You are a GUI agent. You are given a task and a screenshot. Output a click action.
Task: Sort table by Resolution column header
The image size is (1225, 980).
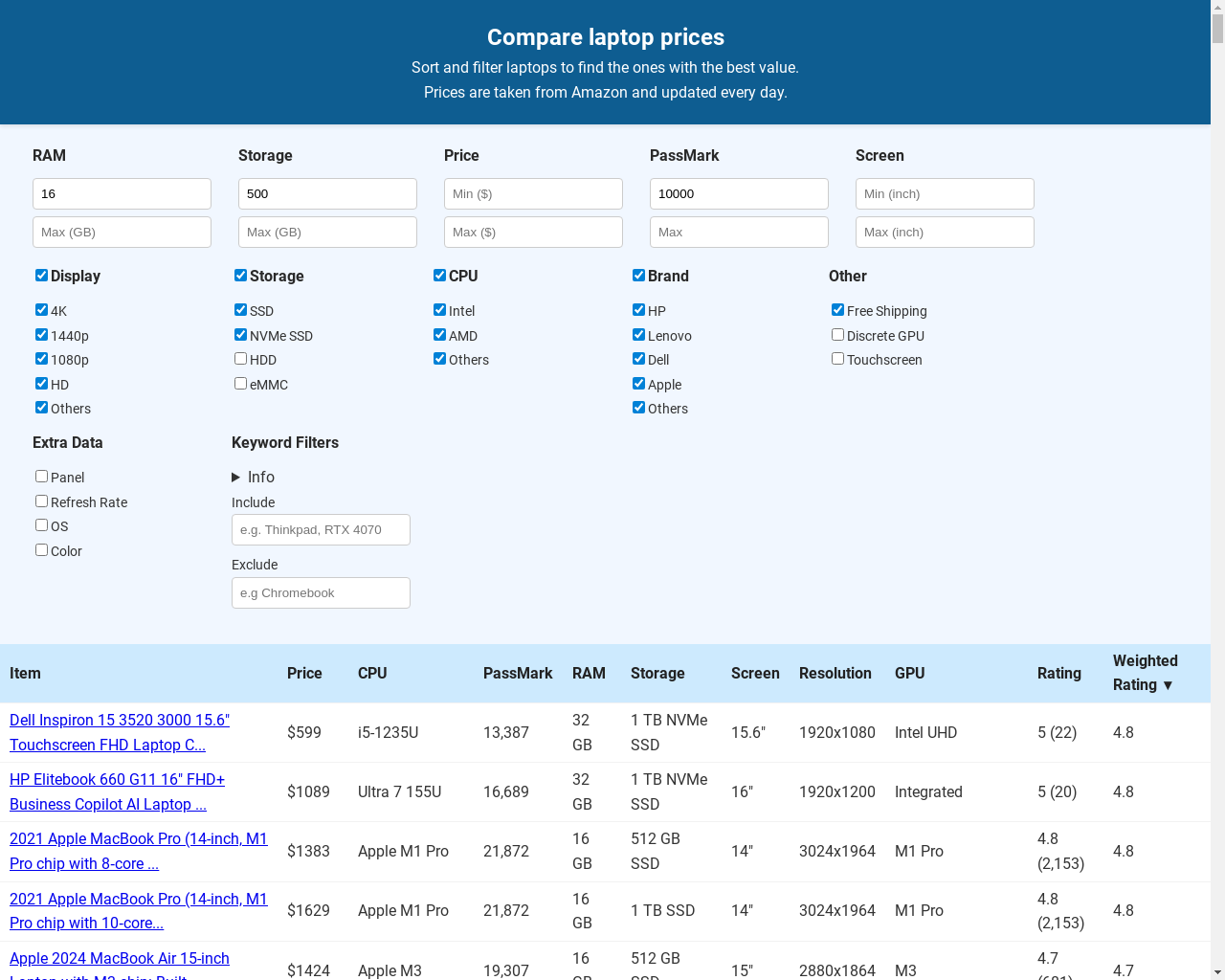[x=835, y=673]
